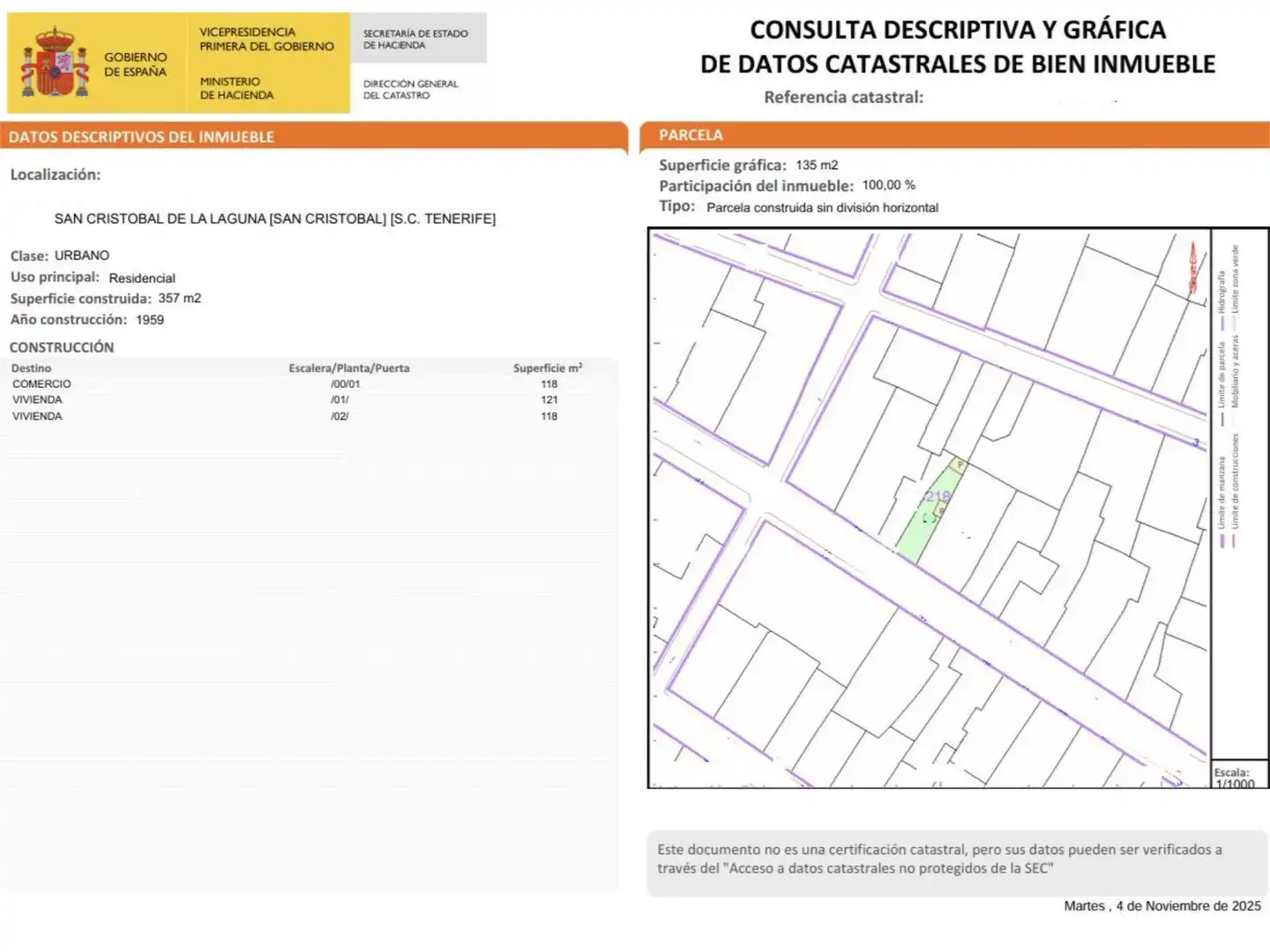Click MINISTERIO DE HACIENDA text

236,88
